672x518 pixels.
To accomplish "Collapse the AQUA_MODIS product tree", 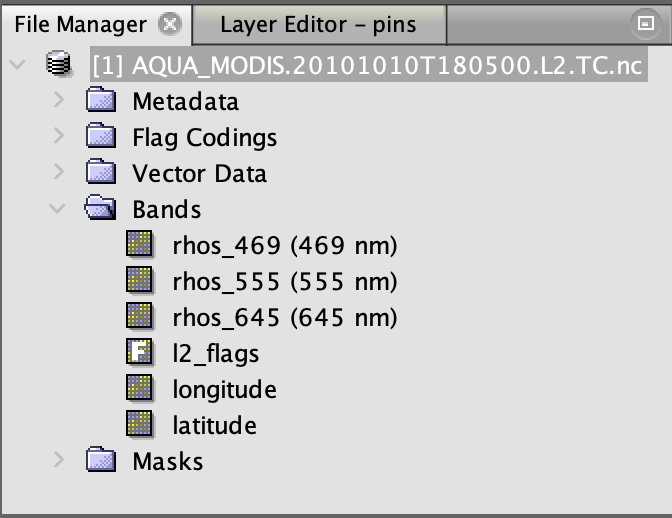I will click(17, 65).
